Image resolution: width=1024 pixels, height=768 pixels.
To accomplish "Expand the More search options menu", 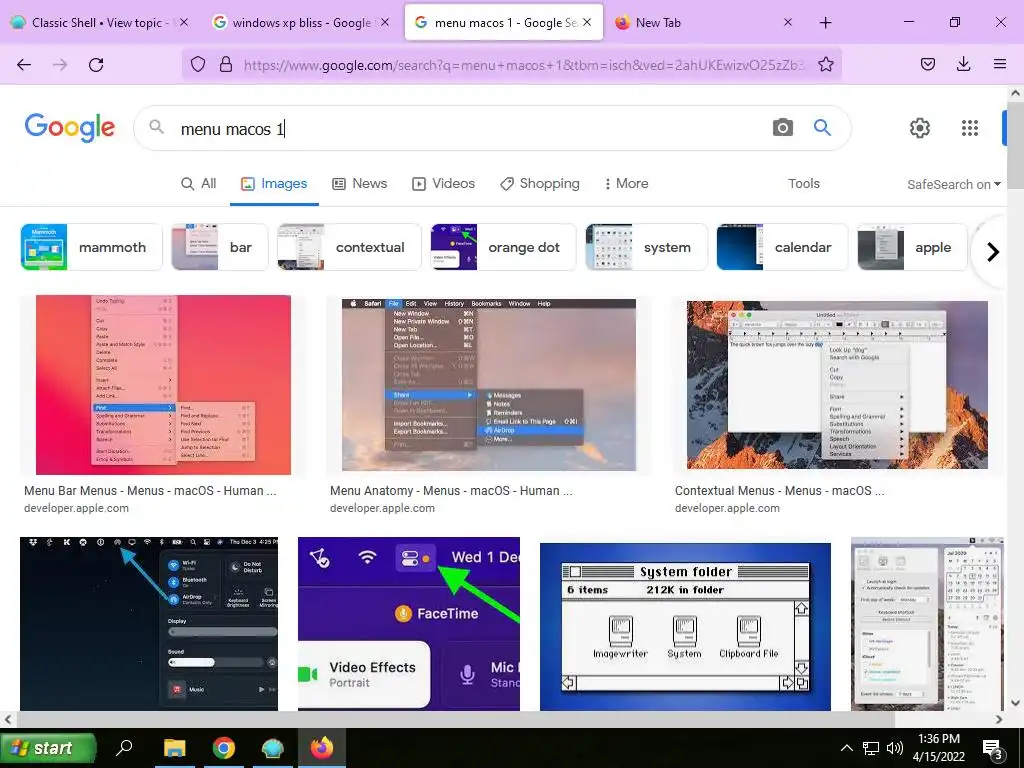I will (x=626, y=184).
